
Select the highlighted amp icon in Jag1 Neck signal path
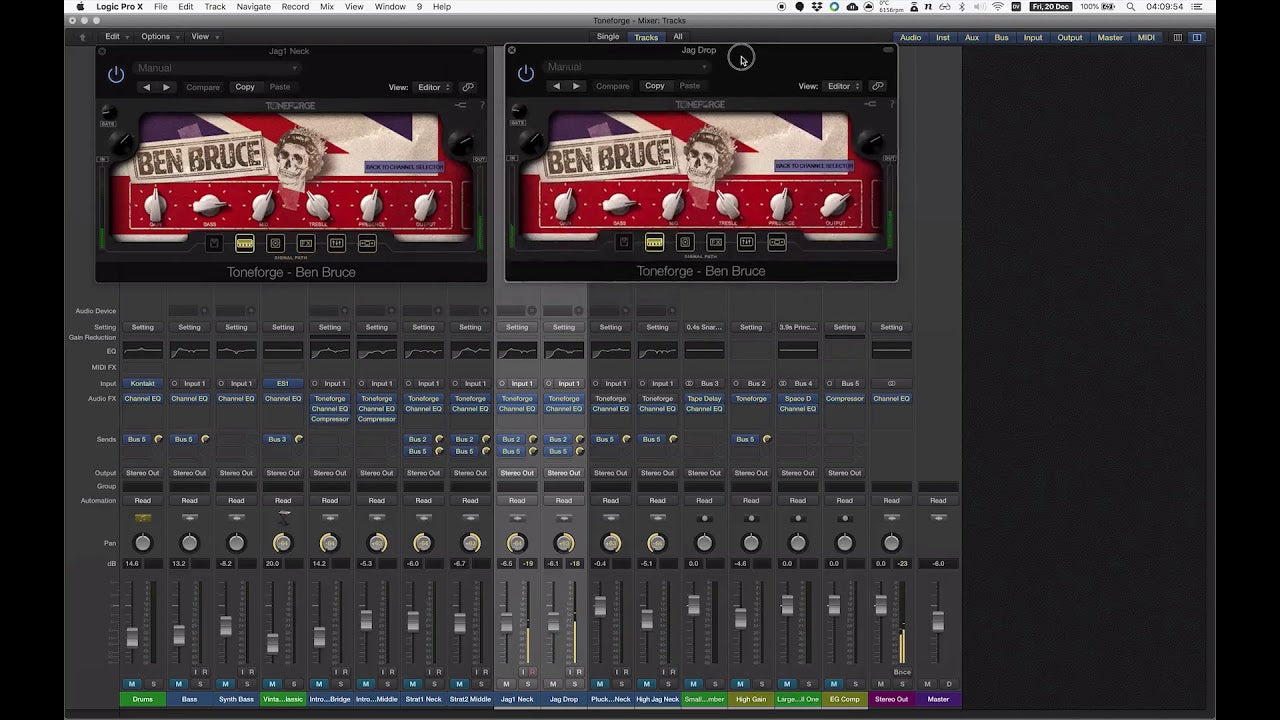tap(245, 243)
